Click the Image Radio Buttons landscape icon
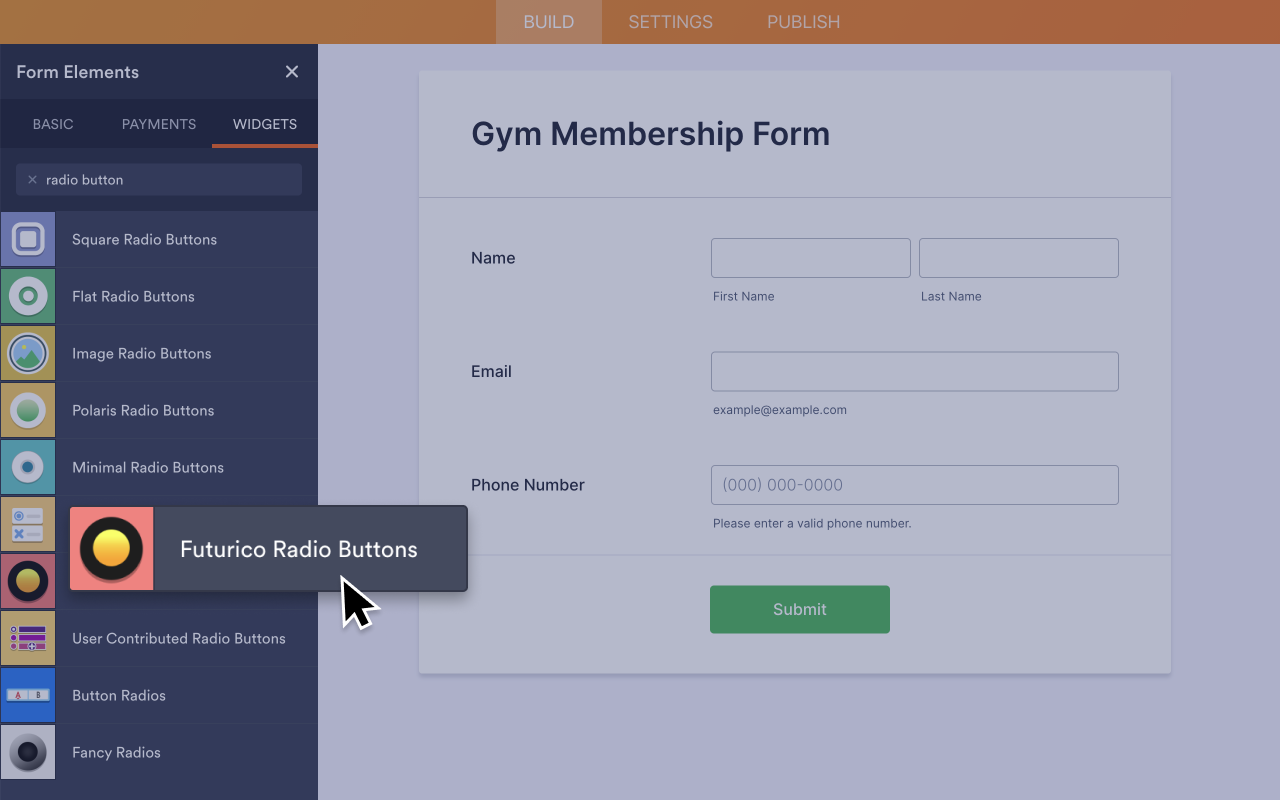The image size is (1280, 800). tap(28, 353)
